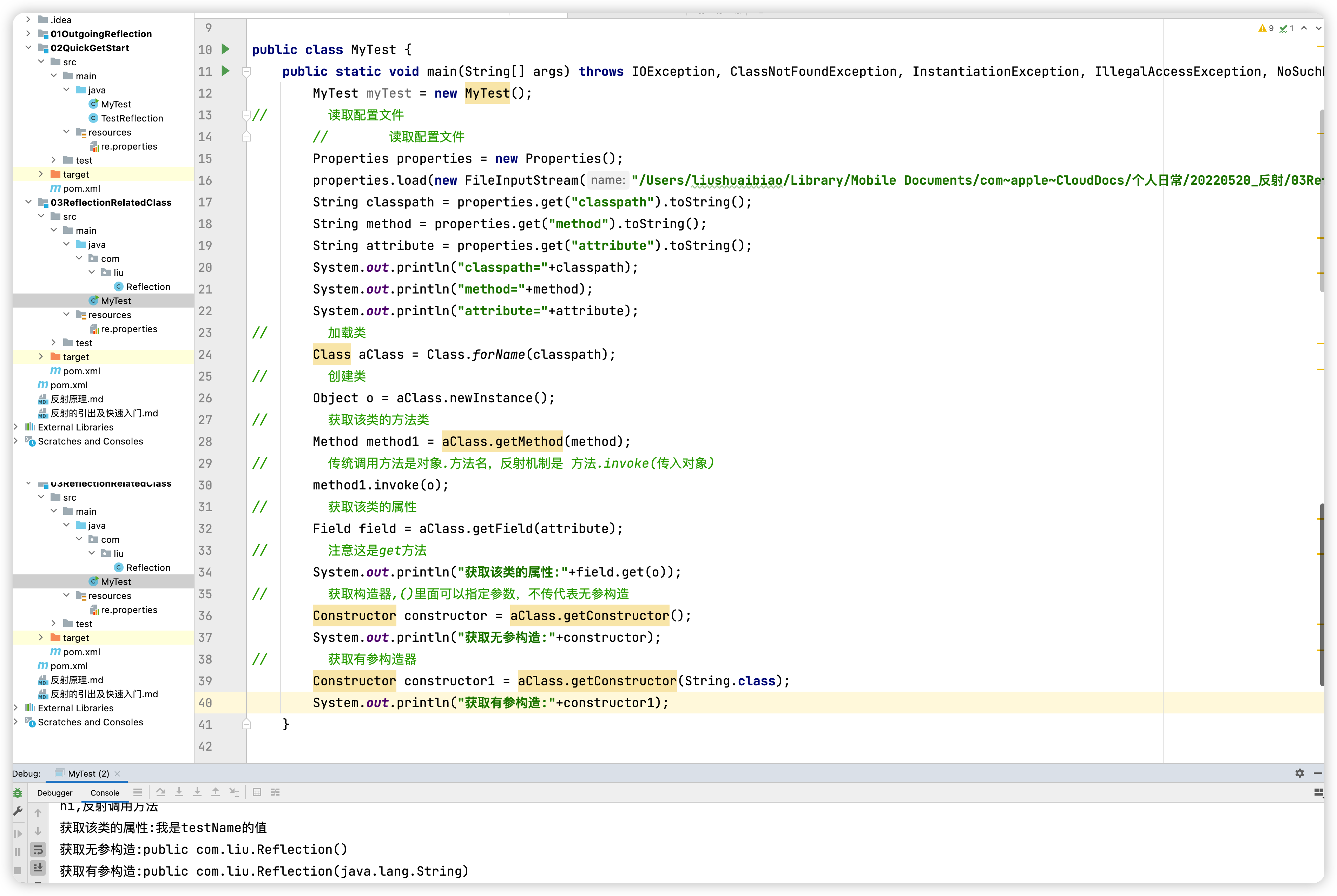Click the warnings count indicator showing 9

[1266, 28]
